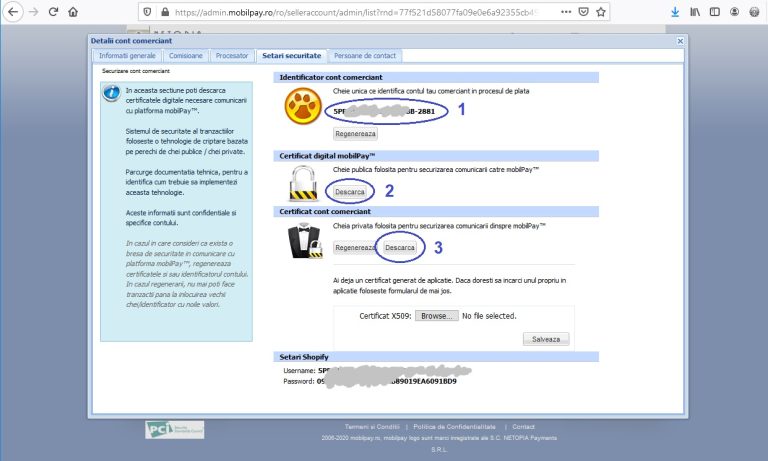This screenshot has width=768, height=461.
Task: Close the Detalii cont comerciant dialog
Action: pyautogui.click(x=680, y=41)
